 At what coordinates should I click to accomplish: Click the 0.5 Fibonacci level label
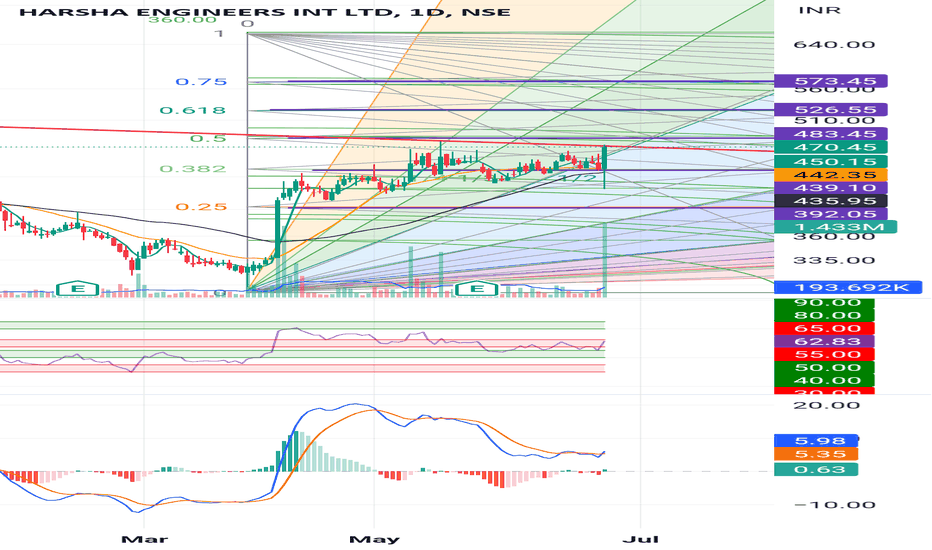[x=208, y=139]
